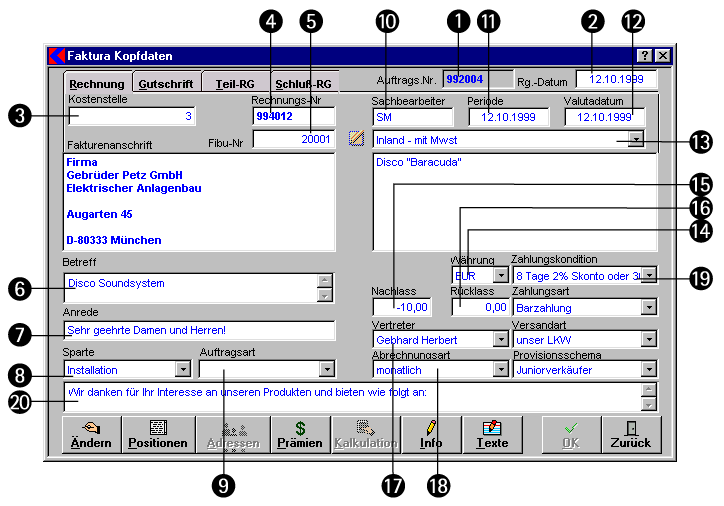Open the Sparte Installation dropdown
This screenshot has width=724, height=506.
(182, 370)
